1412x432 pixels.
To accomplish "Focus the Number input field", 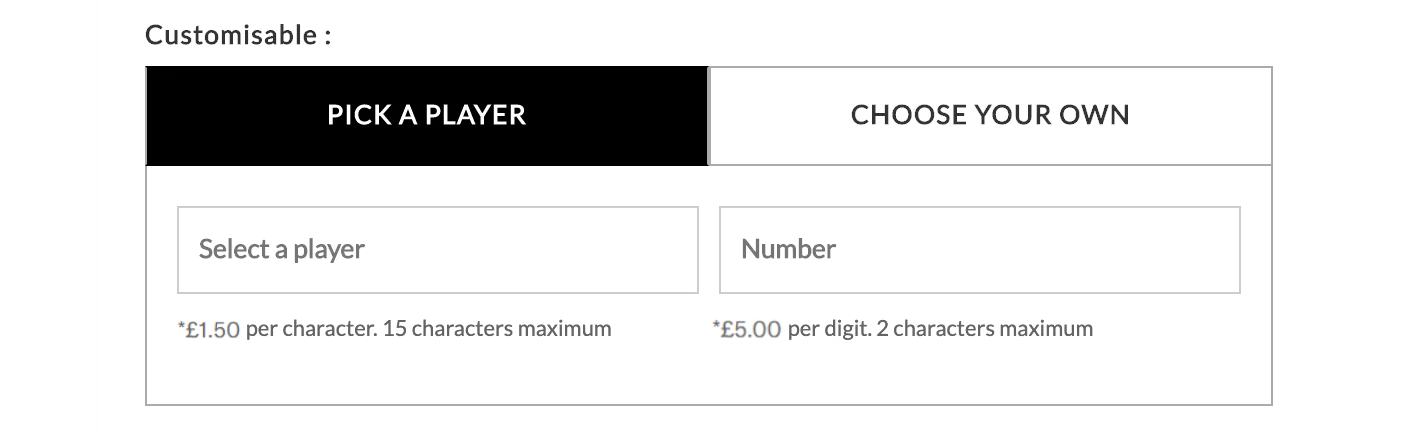I will pos(979,249).
